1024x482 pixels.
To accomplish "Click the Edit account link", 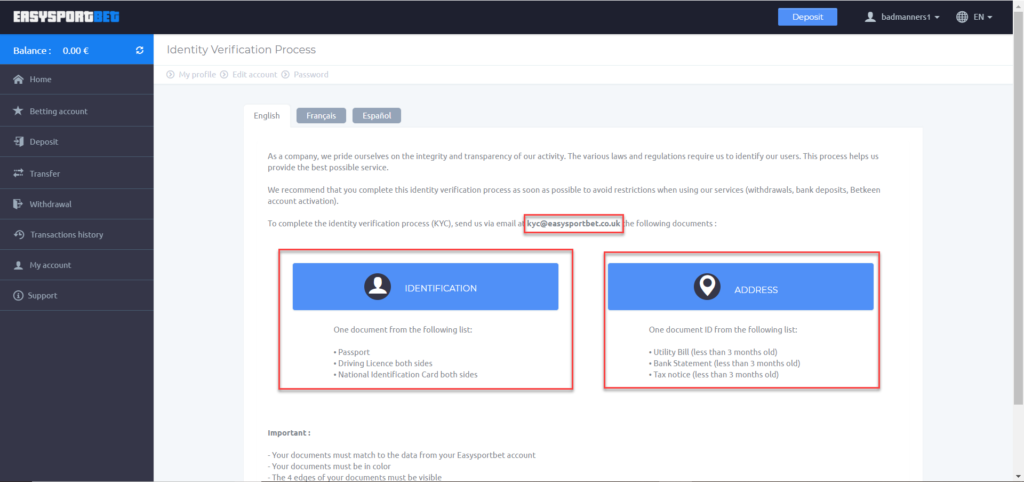I will coord(255,74).
